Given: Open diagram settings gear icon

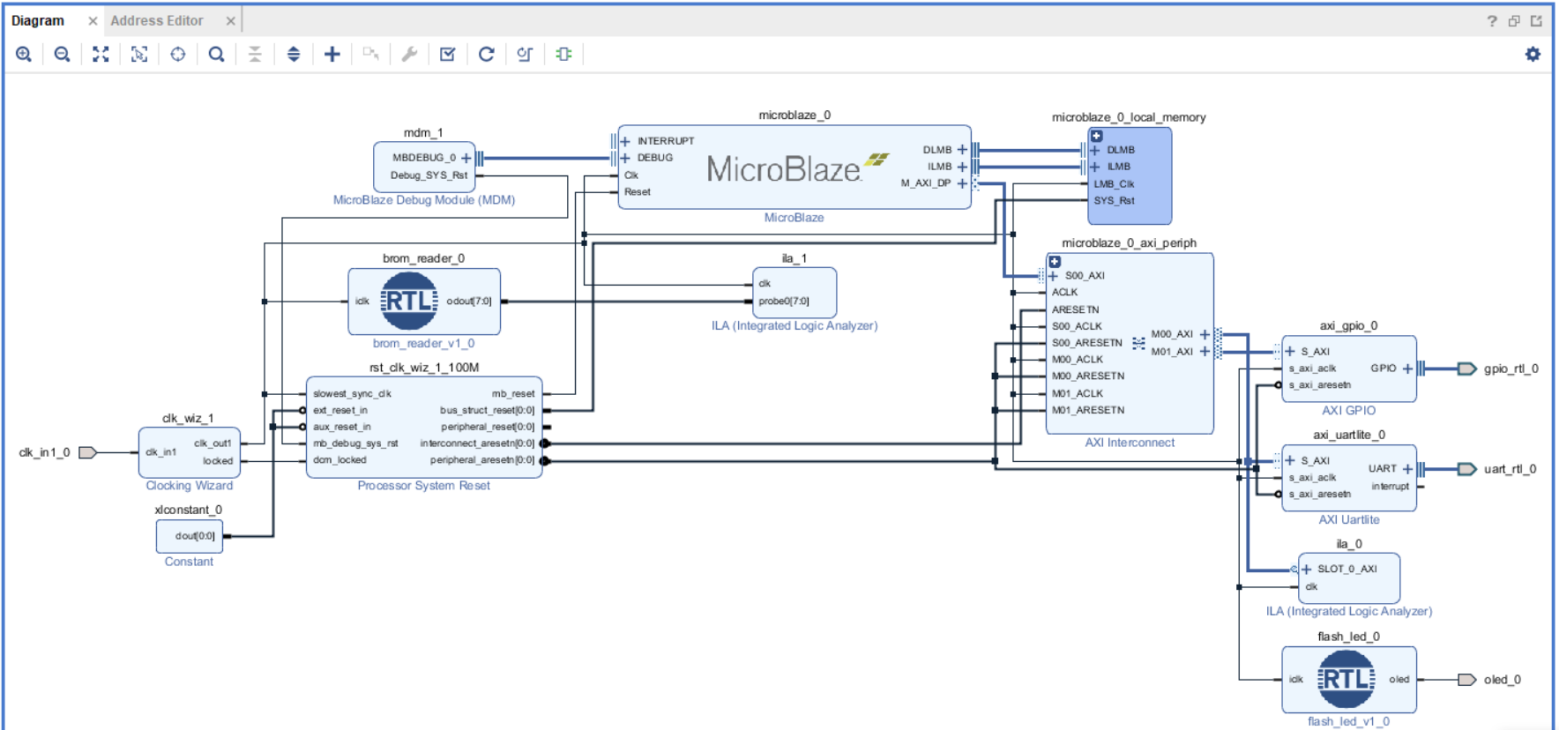Looking at the screenshot, I should pos(1532,55).
